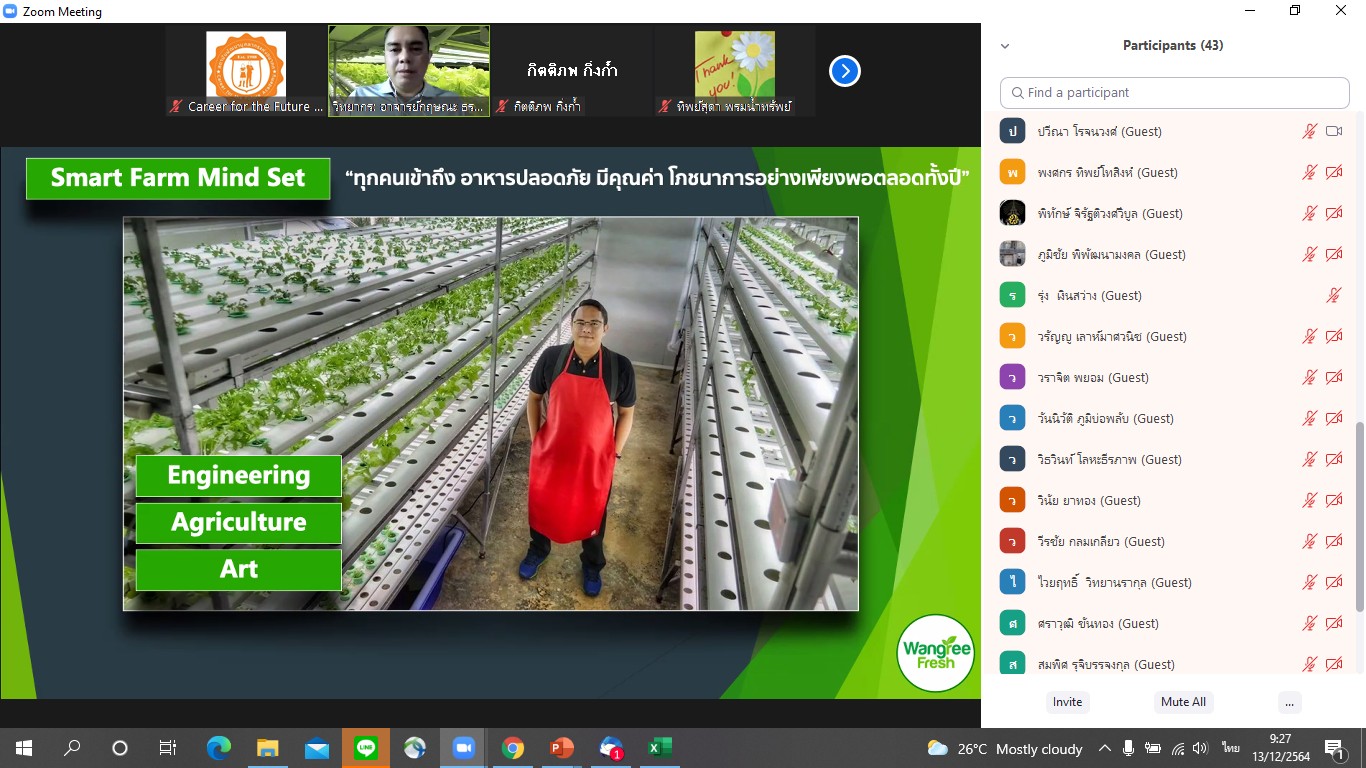
Task: Collapse the Participants panel chevron
Action: tap(1005, 46)
